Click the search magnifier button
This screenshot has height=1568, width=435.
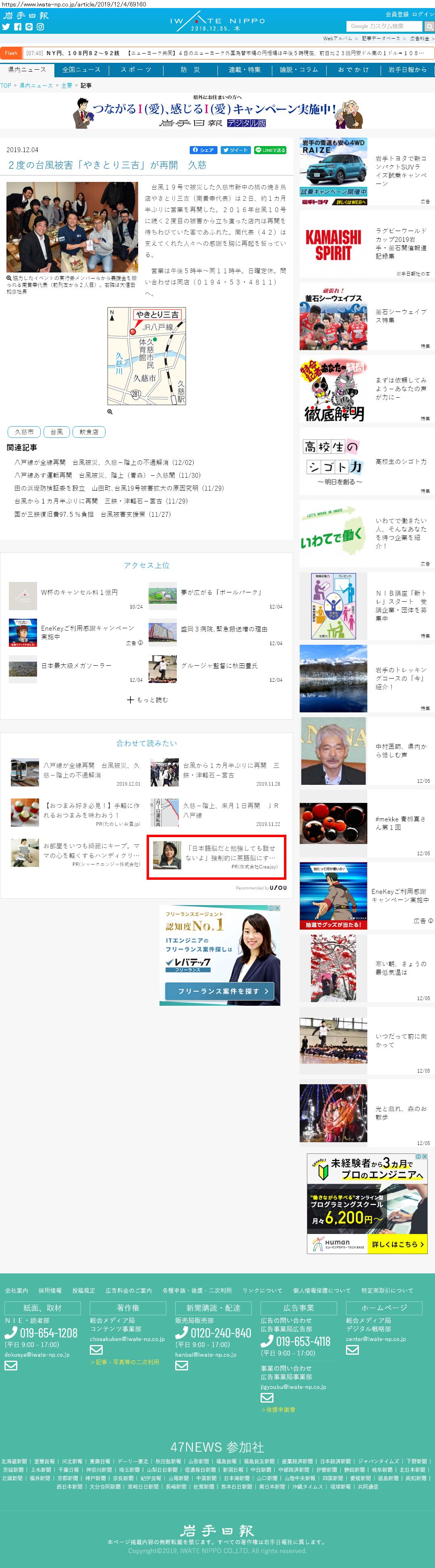[x=429, y=26]
